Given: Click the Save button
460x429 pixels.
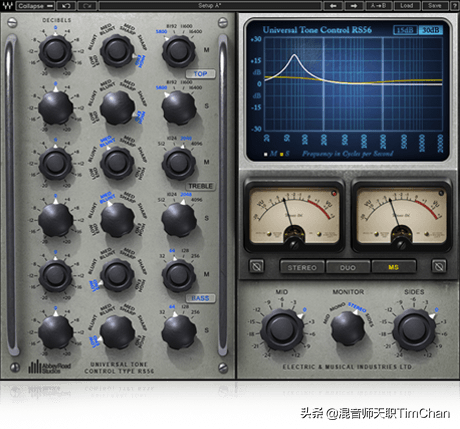Looking at the screenshot, I should coord(435,6).
